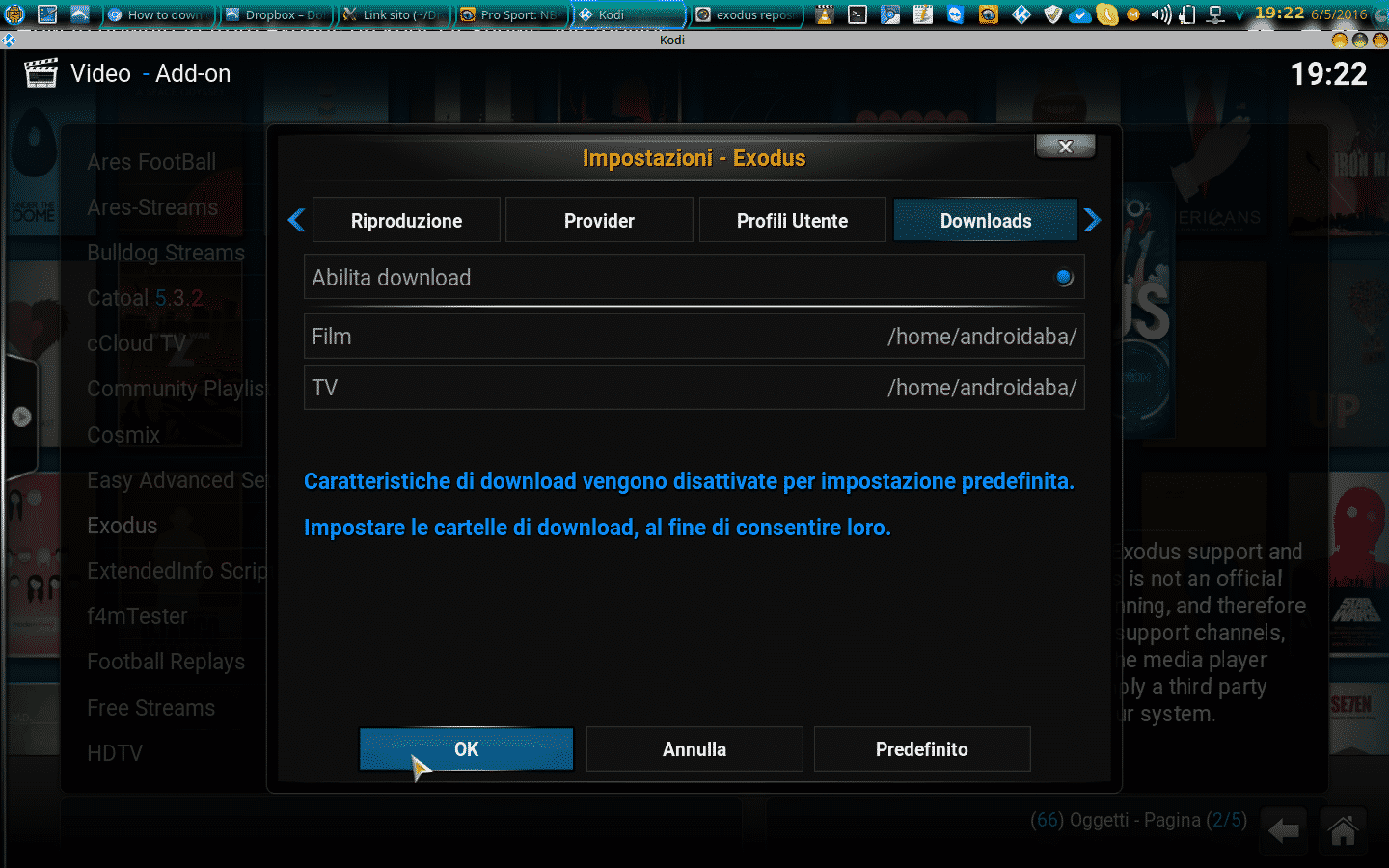Image resolution: width=1389 pixels, height=868 pixels.
Task: Select Ares-Streams add-on in list
Action: (152, 207)
